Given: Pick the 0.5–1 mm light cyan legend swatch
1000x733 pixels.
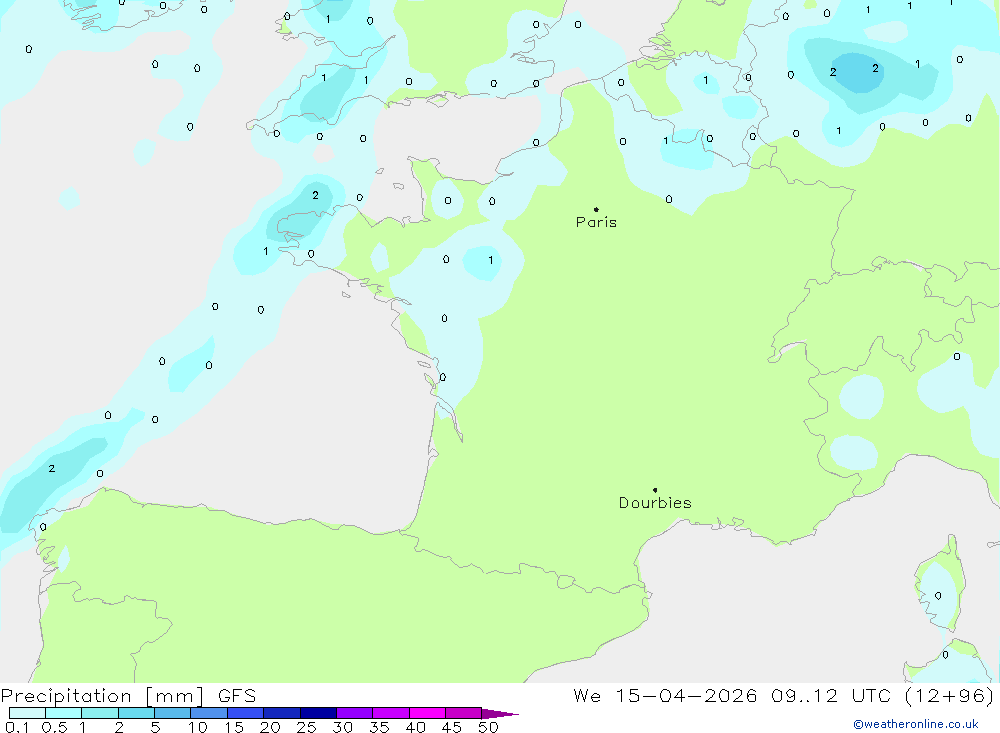Looking at the screenshot, I should pos(64,713).
